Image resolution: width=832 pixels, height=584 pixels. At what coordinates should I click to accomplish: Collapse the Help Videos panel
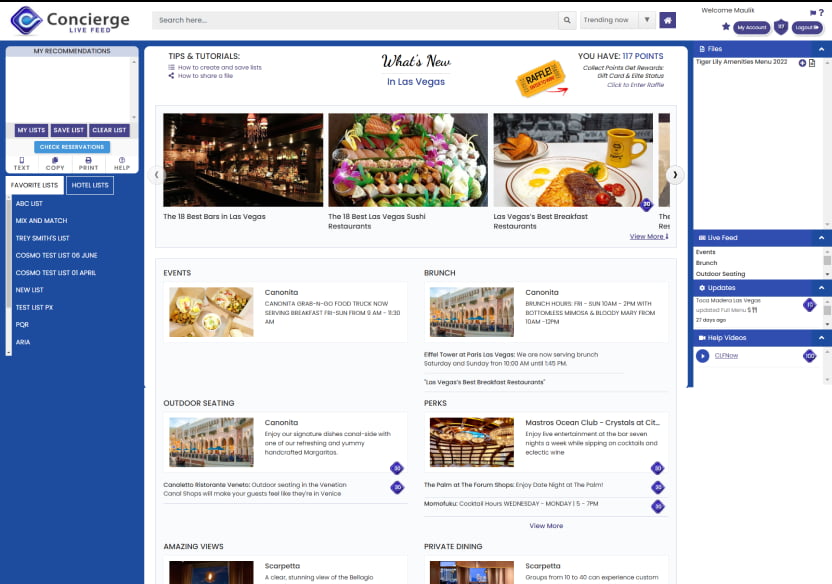point(821,338)
